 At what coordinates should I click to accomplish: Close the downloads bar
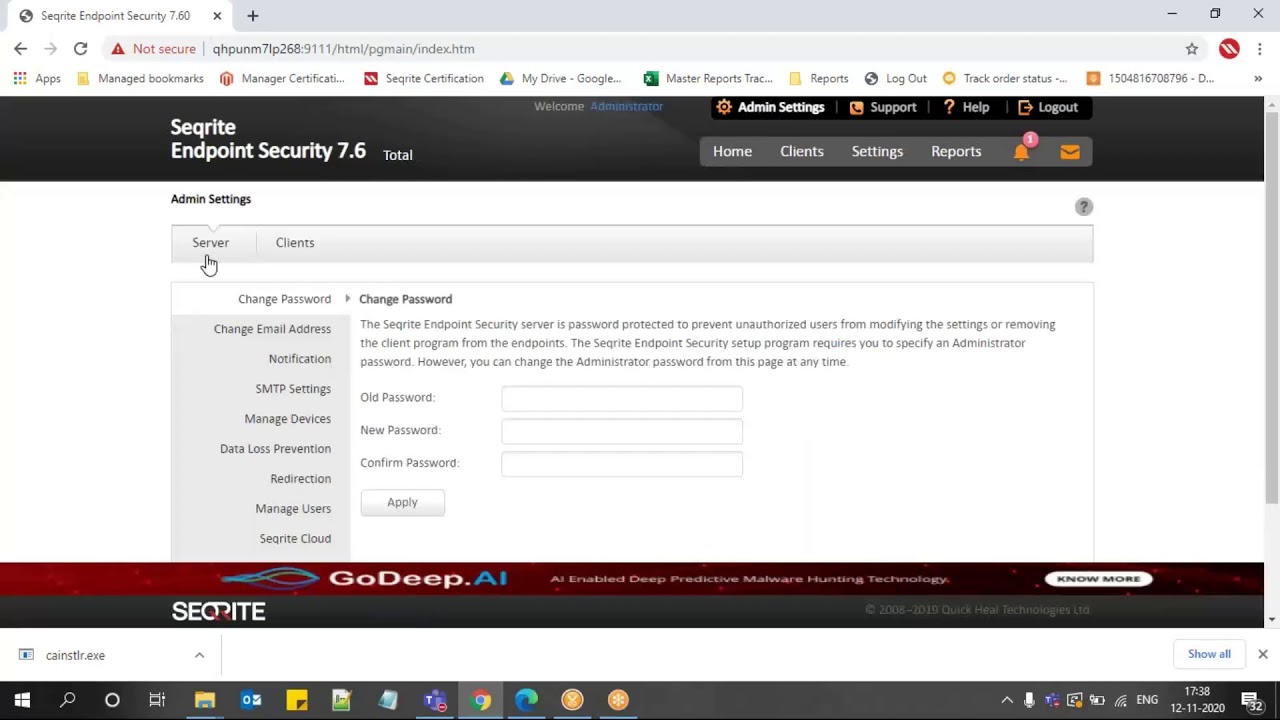tap(1263, 654)
